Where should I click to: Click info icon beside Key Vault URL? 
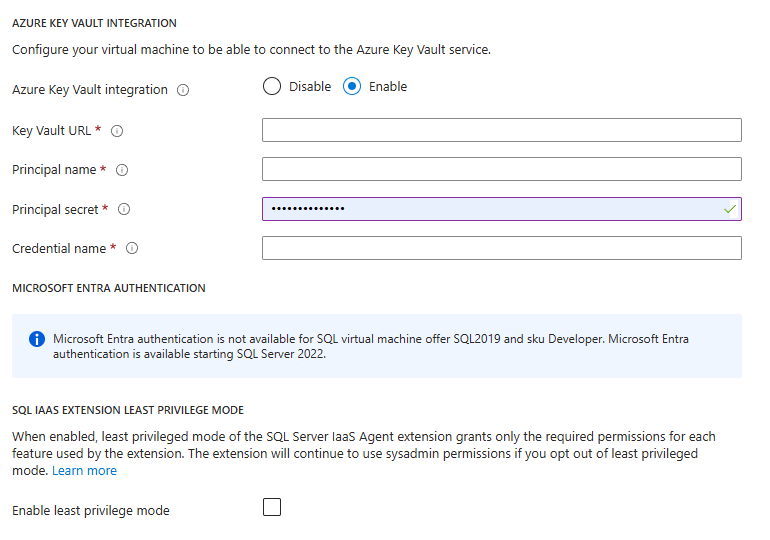pos(117,131)
